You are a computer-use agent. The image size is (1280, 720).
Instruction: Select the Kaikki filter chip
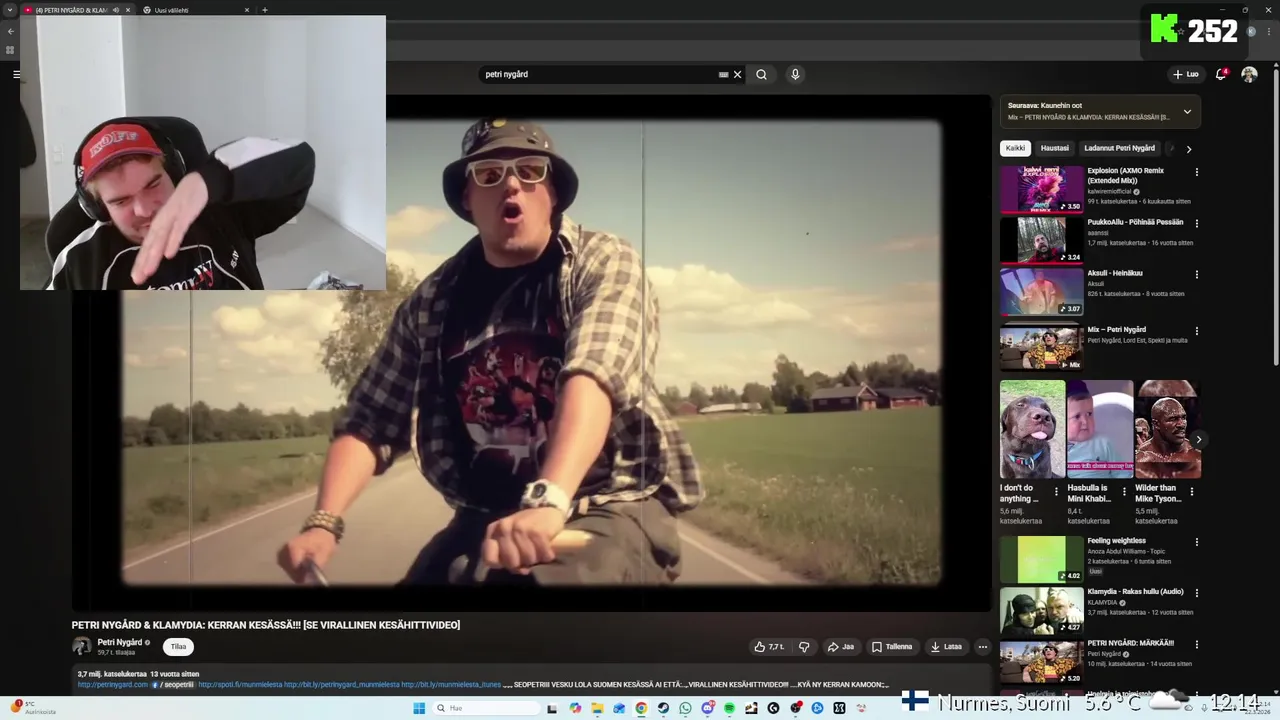click(1015, 148)
